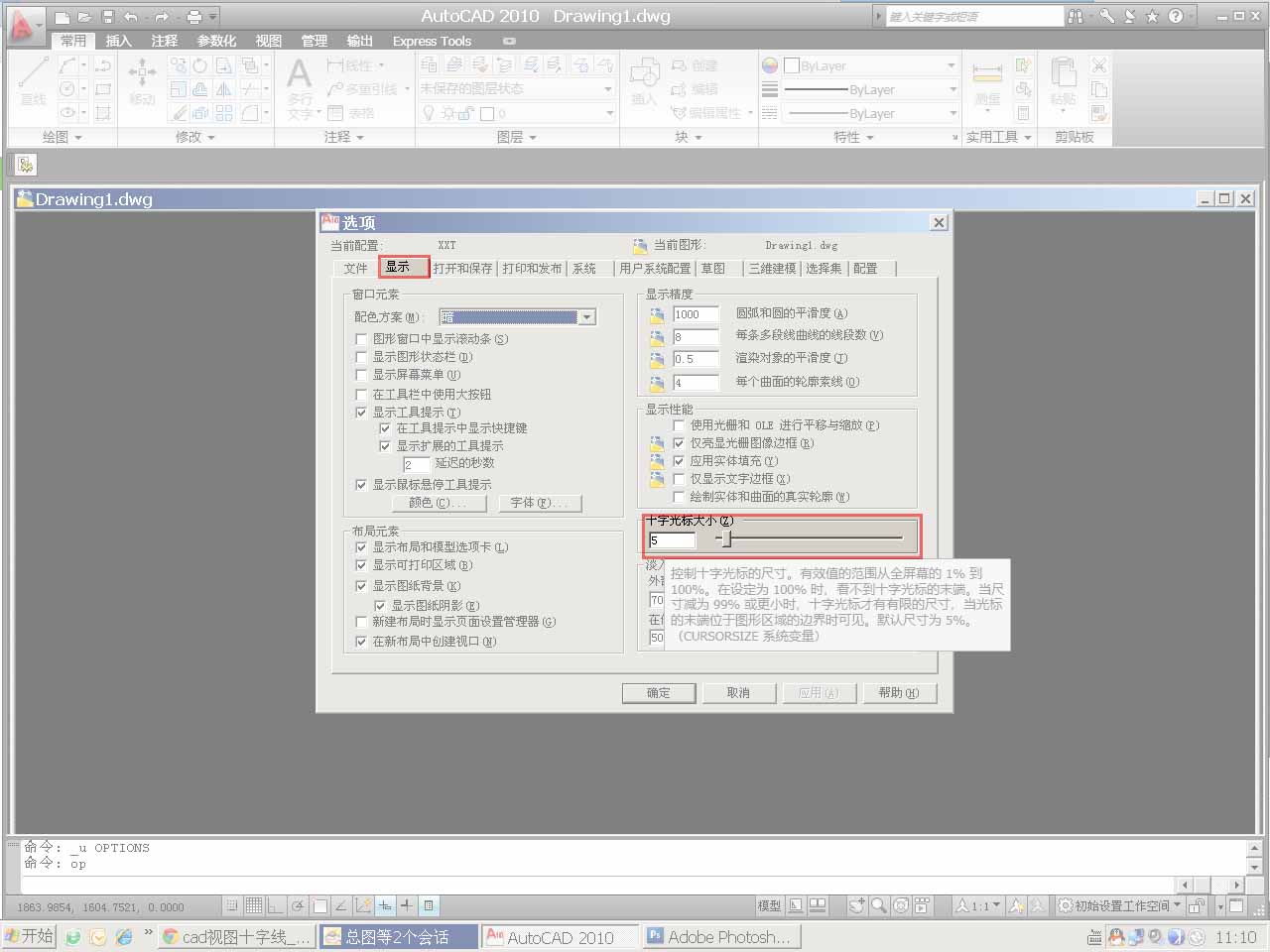Viewport: 1270px width, 952px height.
Task: Enable 在工具栏中使用大按钮 checkbox
Action: pyautogui.click(x=362, y=394)
